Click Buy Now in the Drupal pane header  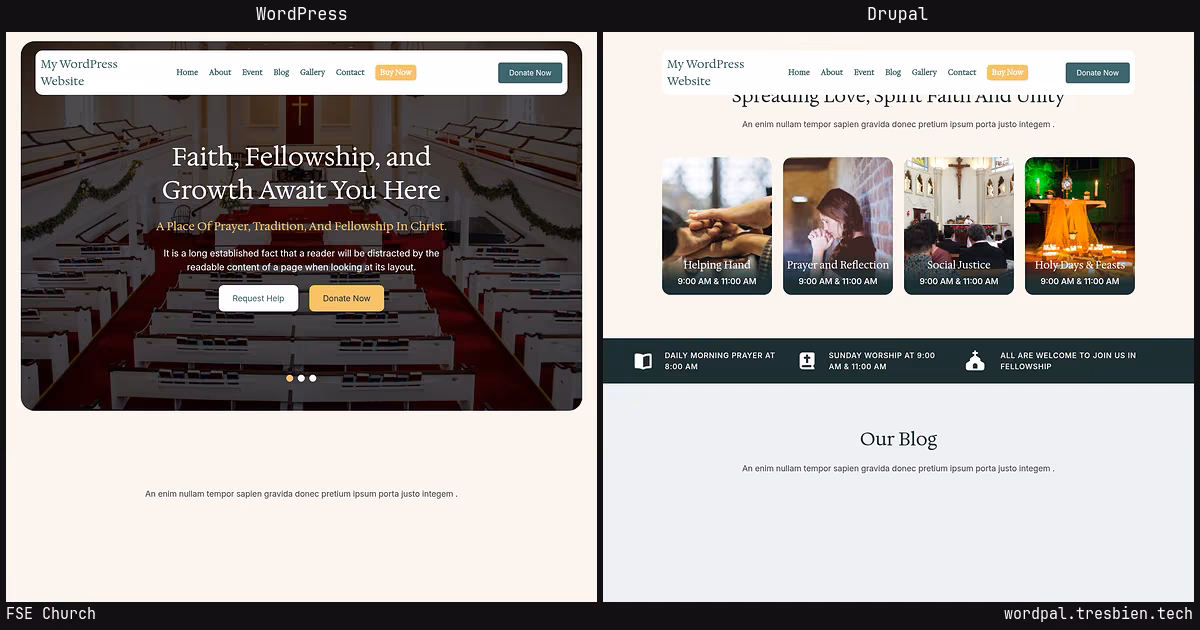[x=1007, y=72]
